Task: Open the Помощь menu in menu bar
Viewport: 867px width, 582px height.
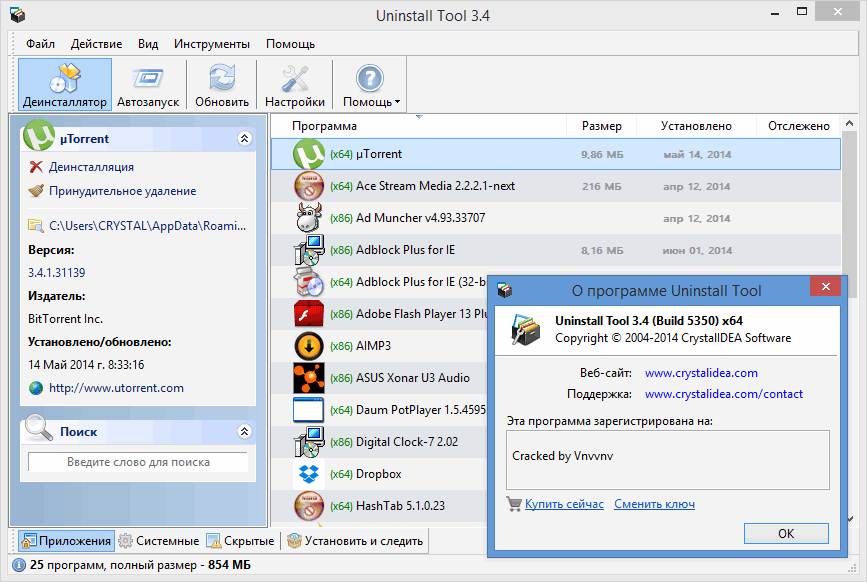Action: click(290, 44)
